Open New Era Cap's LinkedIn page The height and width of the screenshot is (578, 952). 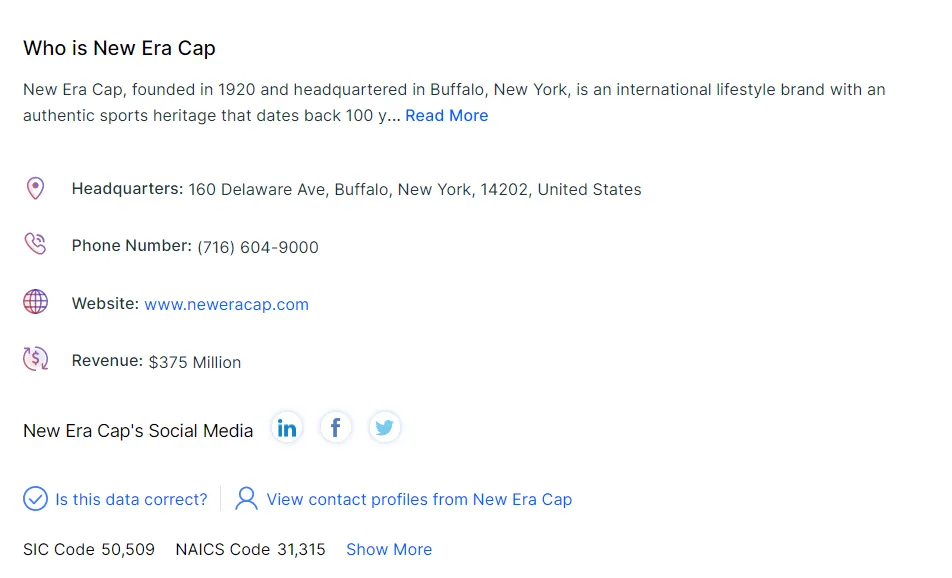pos(287,429)
